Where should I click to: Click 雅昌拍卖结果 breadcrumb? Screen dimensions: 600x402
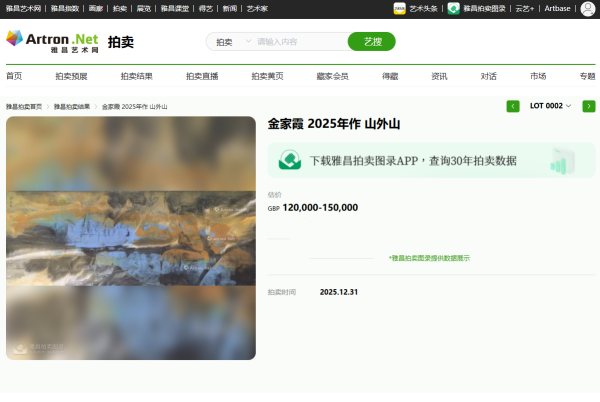(72, 107)
